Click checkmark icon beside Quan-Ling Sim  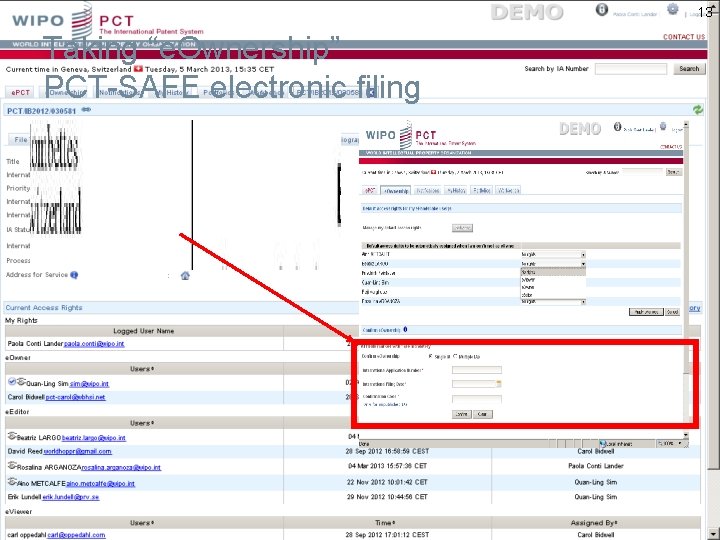pyautogui.click(x=12, y=382)
